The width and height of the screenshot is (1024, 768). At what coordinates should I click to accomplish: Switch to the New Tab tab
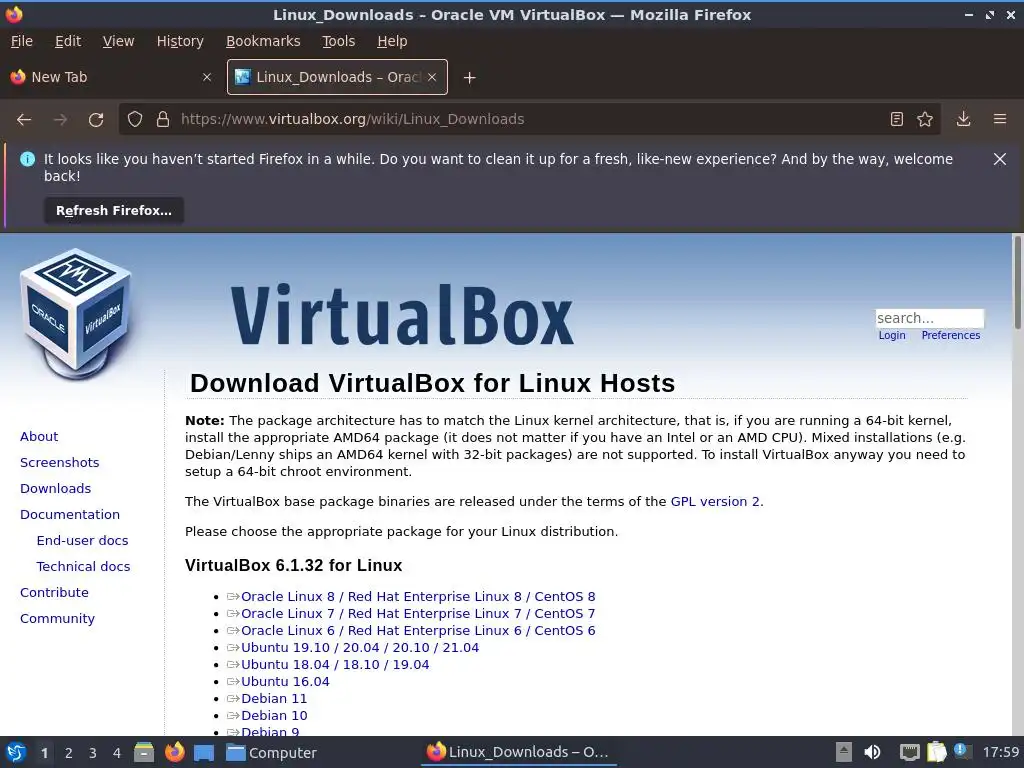click(x=110, y=77)
